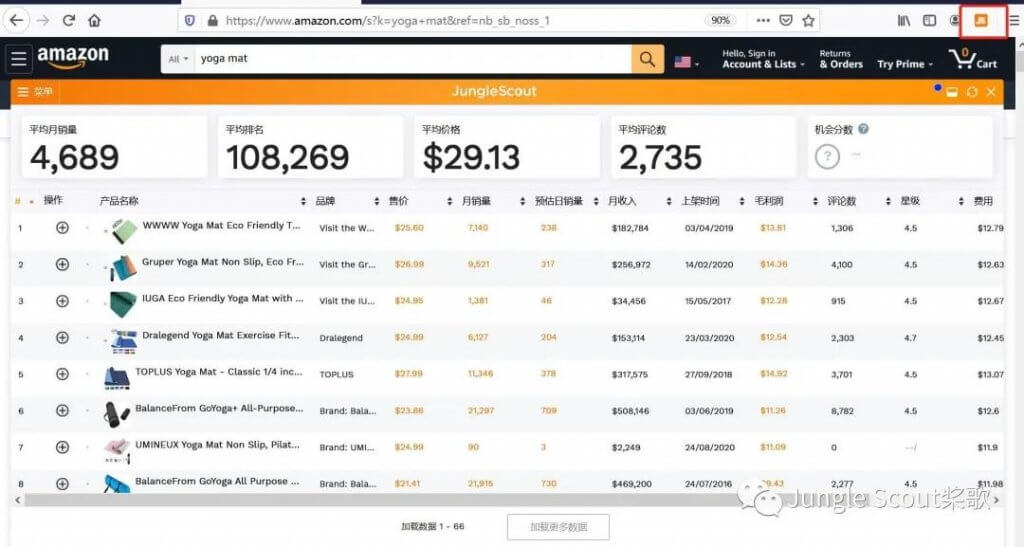Bookmark this page with the star icon
The height and width of the screenshot is (547, 1024).
click(x=808, y=21)
